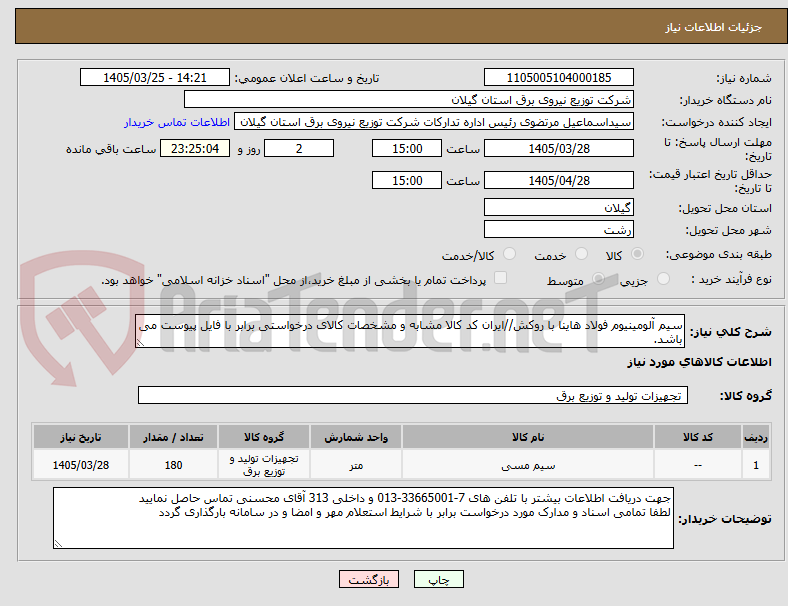788x606 pixels.
Task: Grab the buyer notes textarea resize handle
Action: pos(58,544)
